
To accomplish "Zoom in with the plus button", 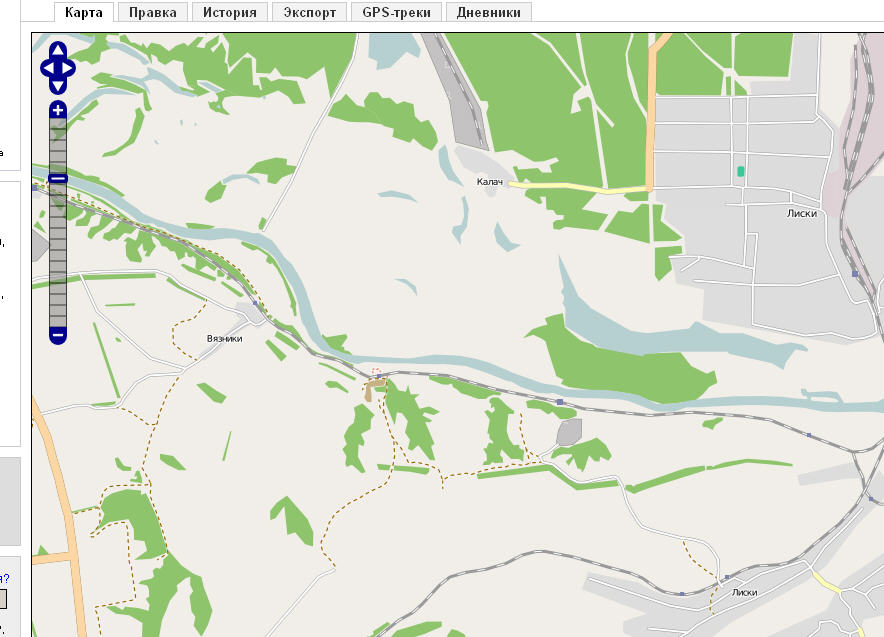I will (x=58, y=110).
